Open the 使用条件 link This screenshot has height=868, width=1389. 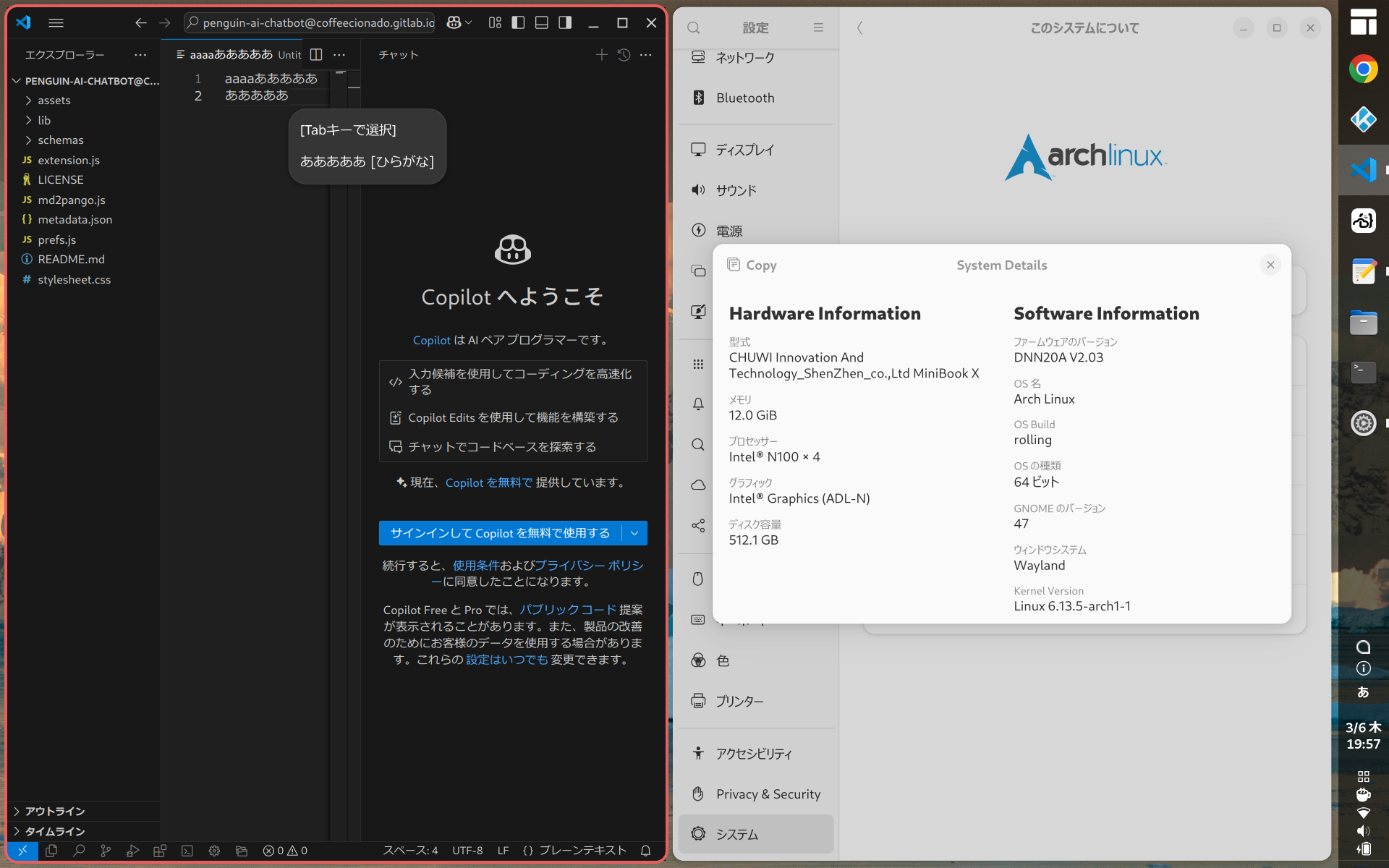pos(476,566)
